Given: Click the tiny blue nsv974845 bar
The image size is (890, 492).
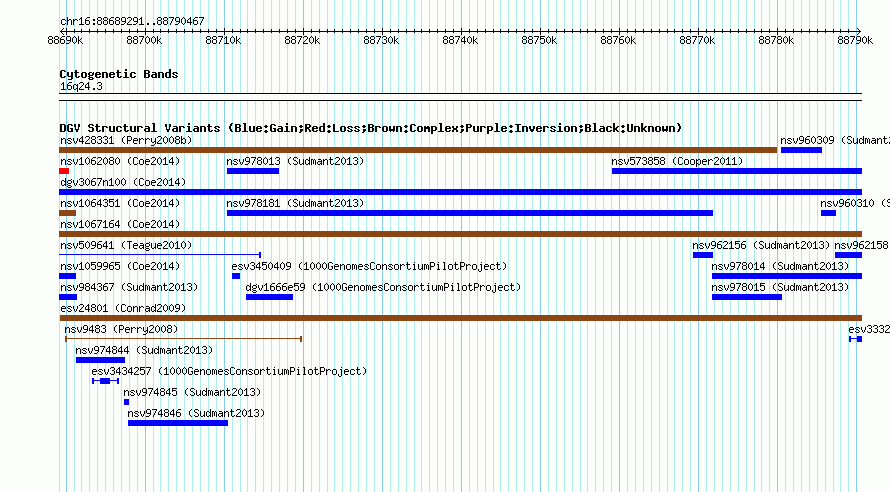Looking at the screenshot, I should 127,402.
